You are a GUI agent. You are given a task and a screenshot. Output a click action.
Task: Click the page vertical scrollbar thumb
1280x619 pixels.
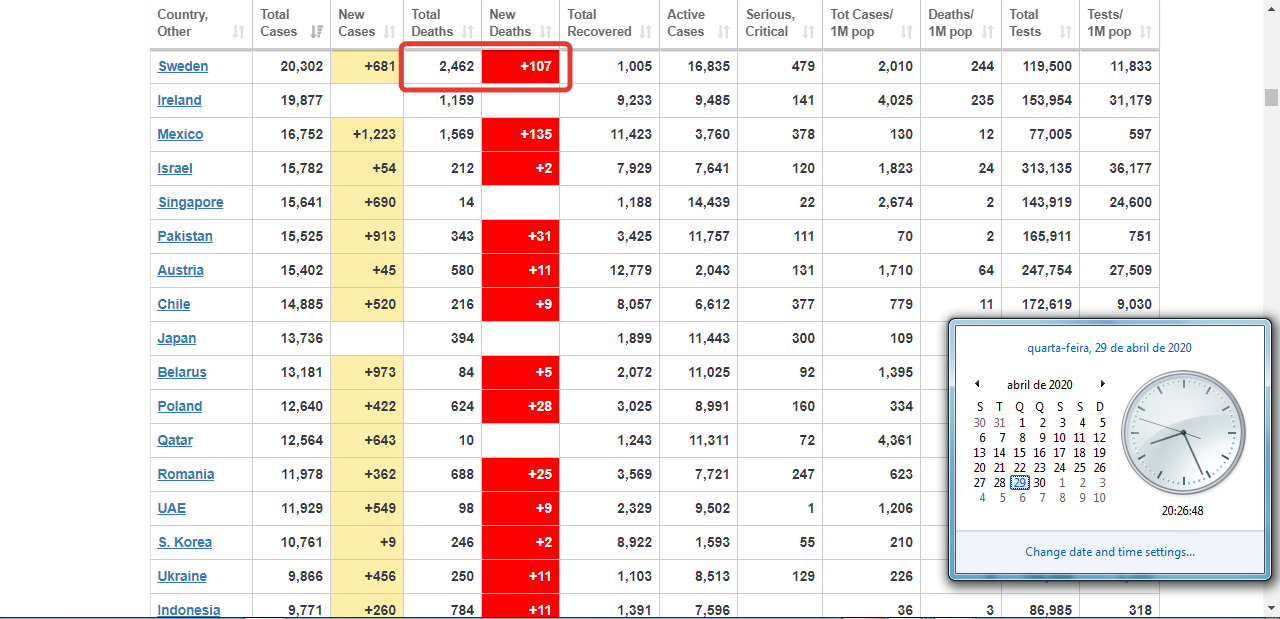click(1271, 97)
